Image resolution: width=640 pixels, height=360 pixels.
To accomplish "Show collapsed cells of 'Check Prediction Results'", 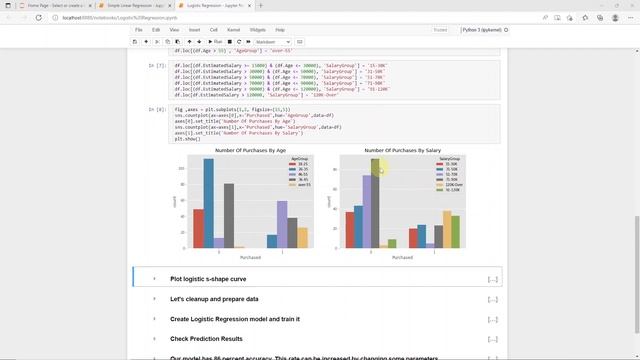I will [x=493, y=339].
